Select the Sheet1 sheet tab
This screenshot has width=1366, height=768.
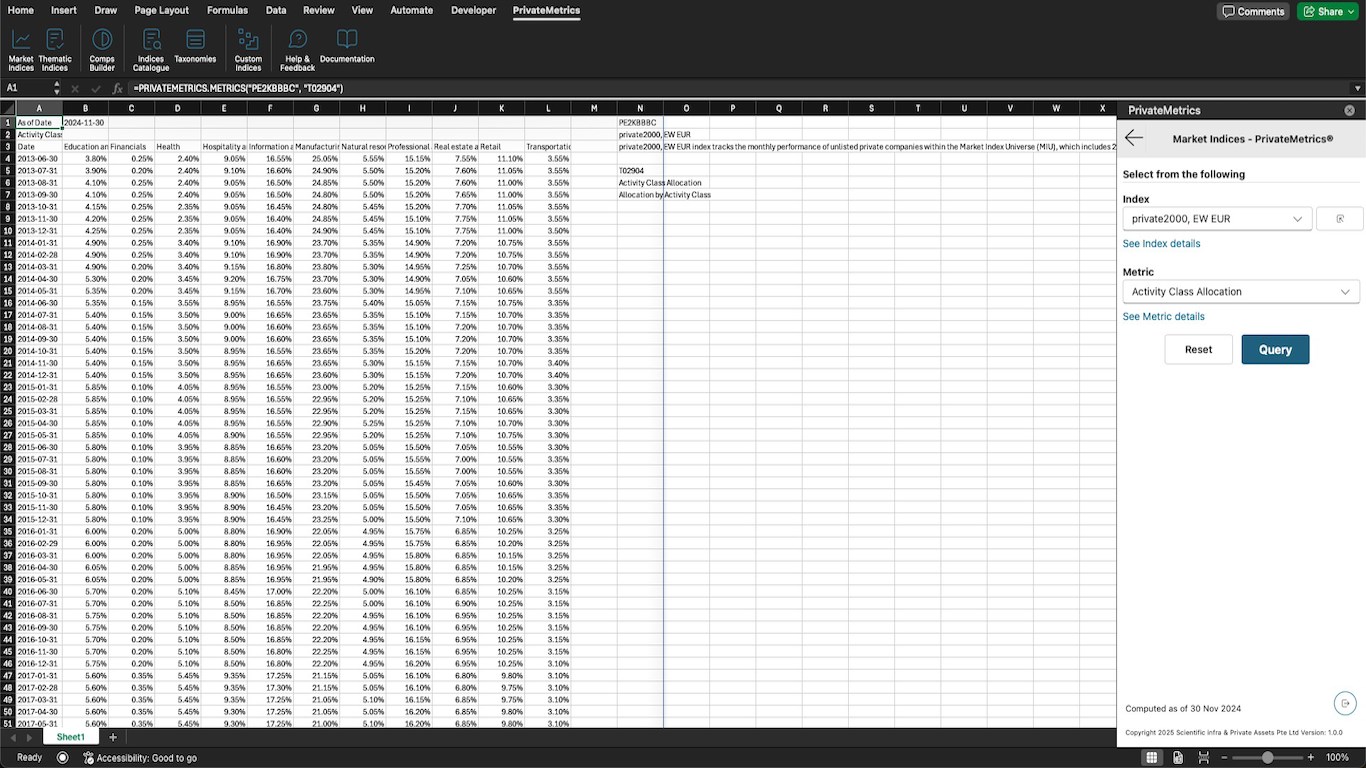[x=70, y=737]
